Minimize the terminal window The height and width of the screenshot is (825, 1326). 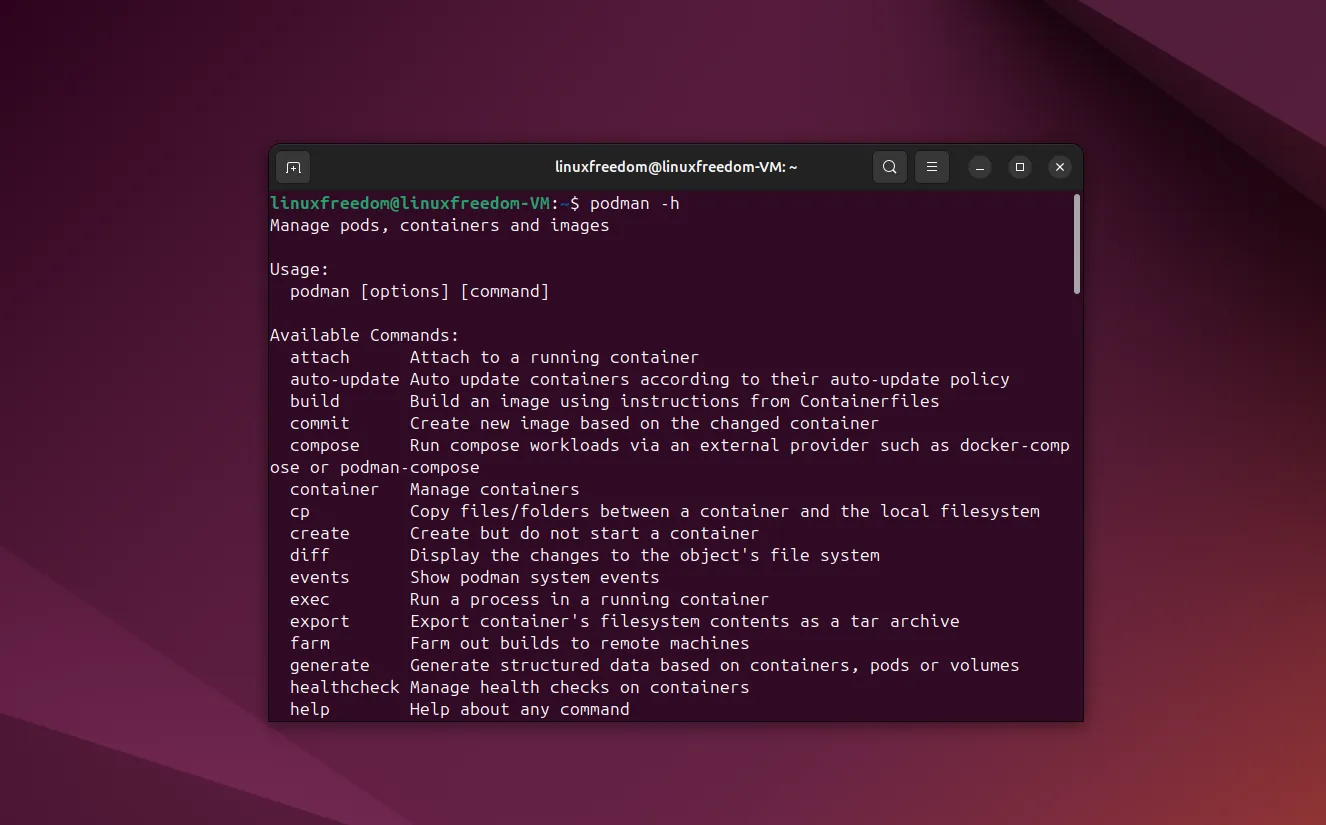click(x=980, y=167)
